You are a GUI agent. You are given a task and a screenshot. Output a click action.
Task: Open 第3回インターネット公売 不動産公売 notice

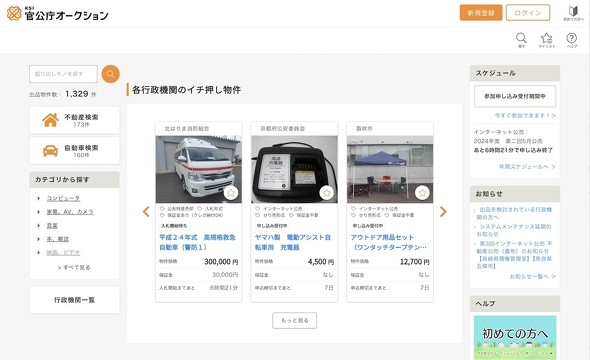514,255
